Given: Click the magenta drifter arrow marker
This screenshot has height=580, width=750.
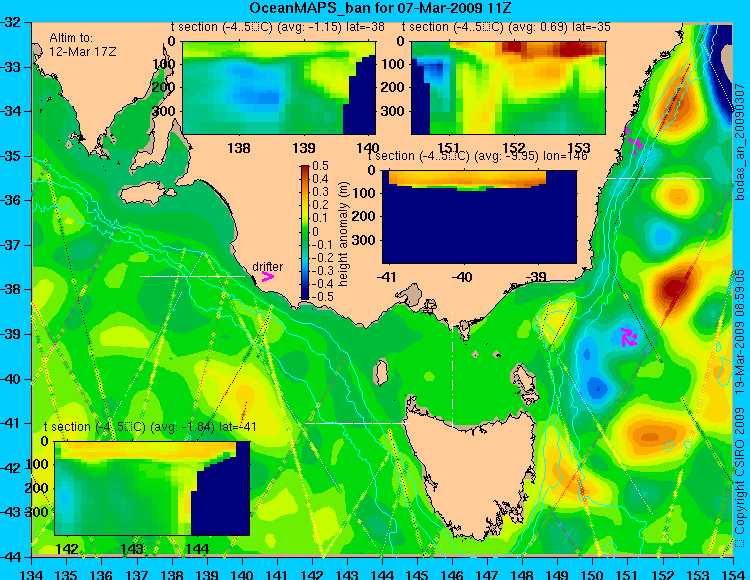Looking at the screenshot, I should click(267, 276).
